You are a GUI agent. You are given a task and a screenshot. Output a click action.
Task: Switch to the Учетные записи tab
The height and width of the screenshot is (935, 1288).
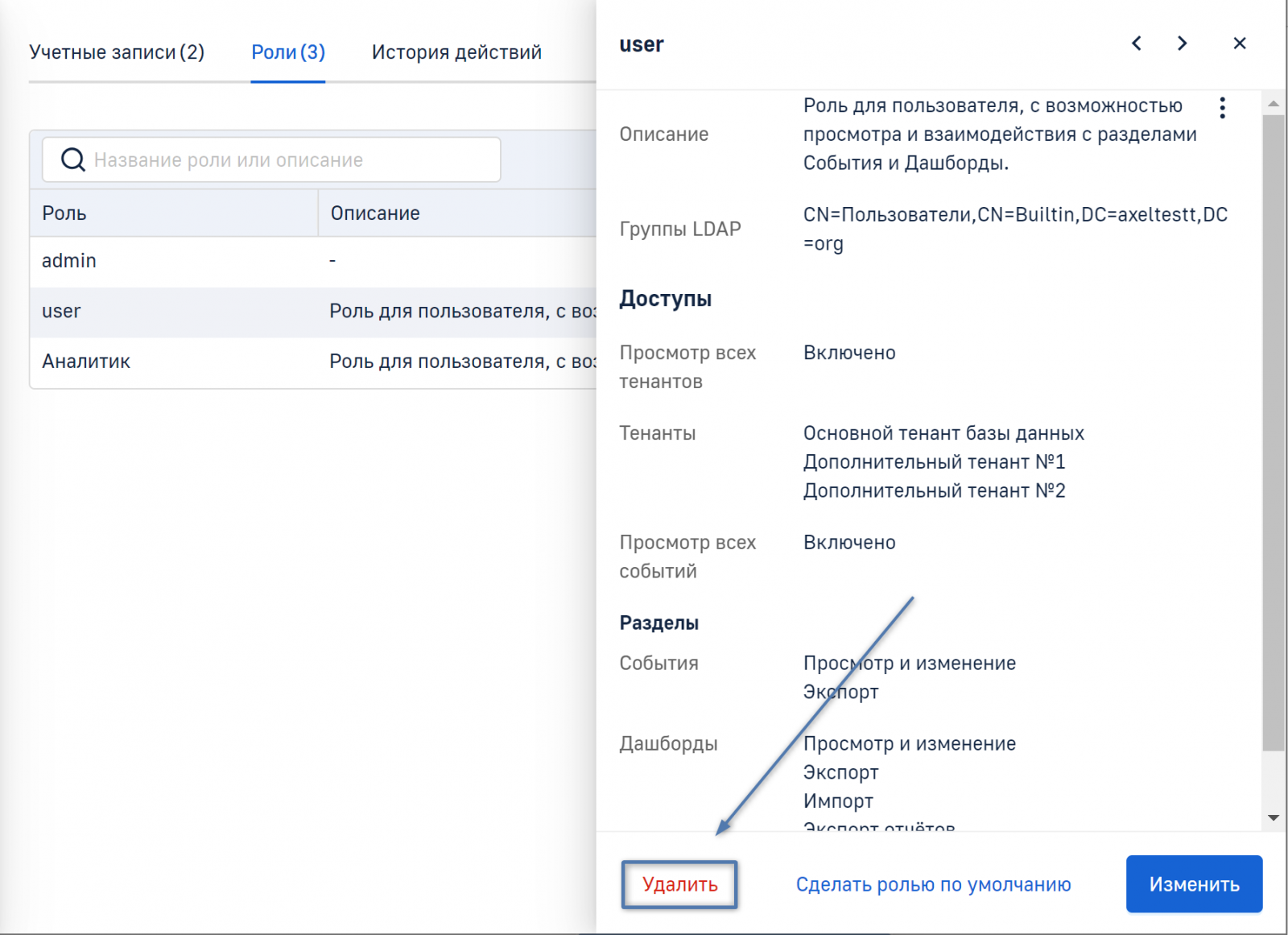[117, 52]
